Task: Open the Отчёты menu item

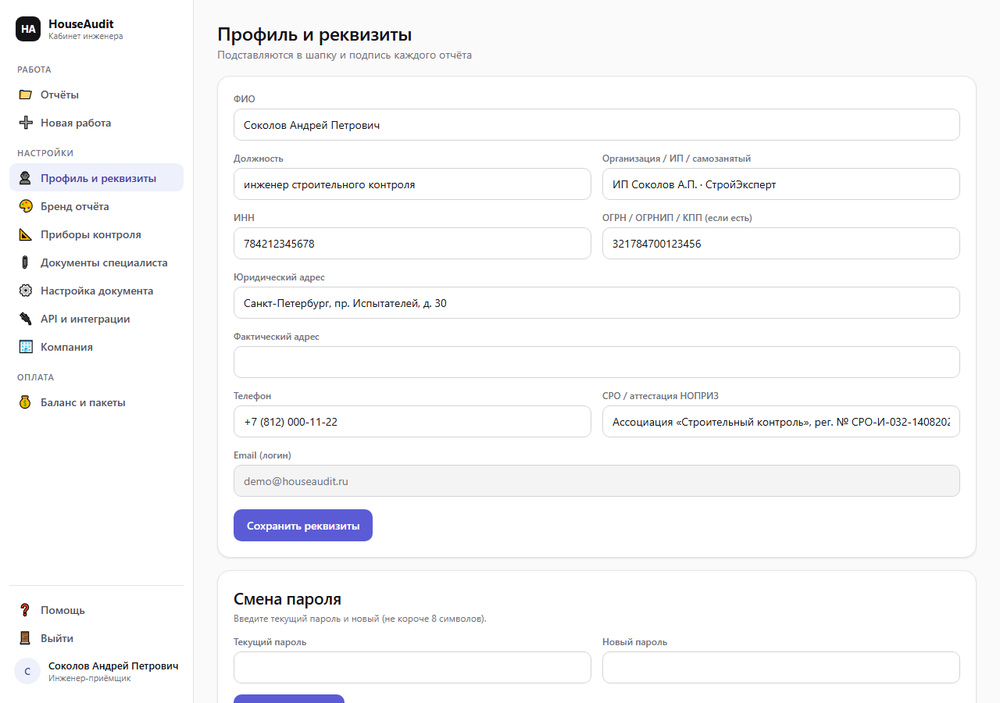Action: (x=96, y=94)
